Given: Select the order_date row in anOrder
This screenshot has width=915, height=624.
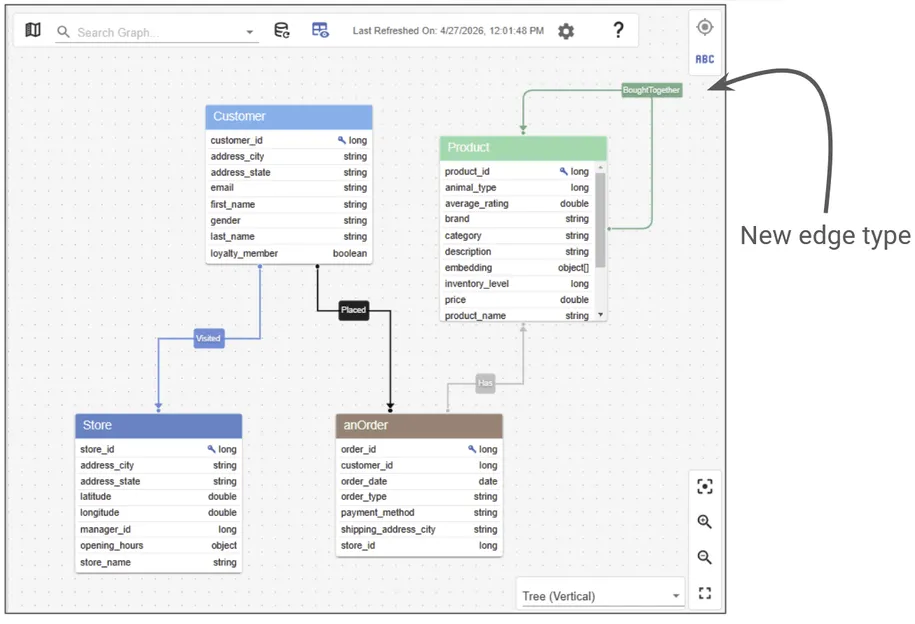Looking at the screenshot, I should [x=419, y=482].
